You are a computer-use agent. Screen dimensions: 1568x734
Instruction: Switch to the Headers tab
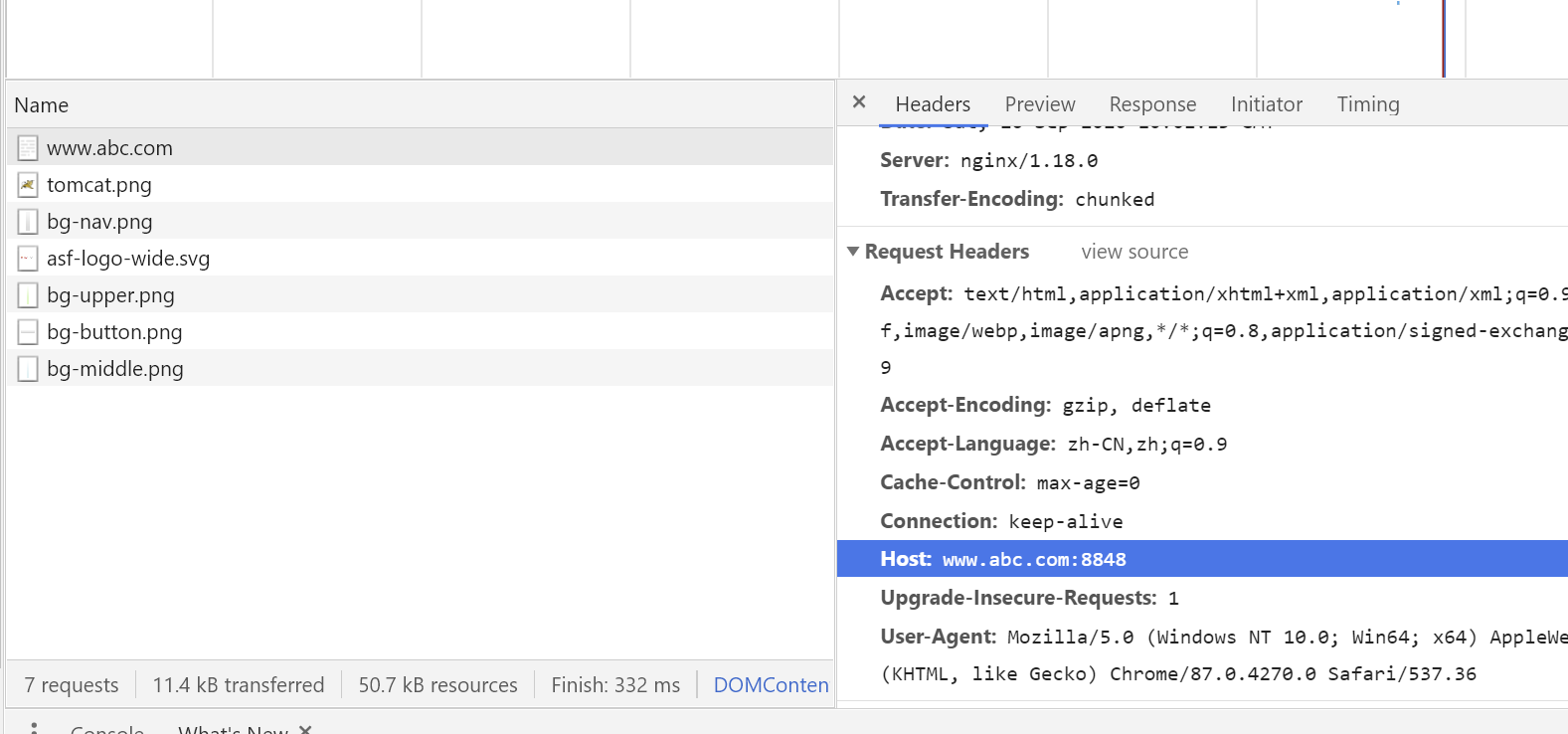tap(933, 104)
